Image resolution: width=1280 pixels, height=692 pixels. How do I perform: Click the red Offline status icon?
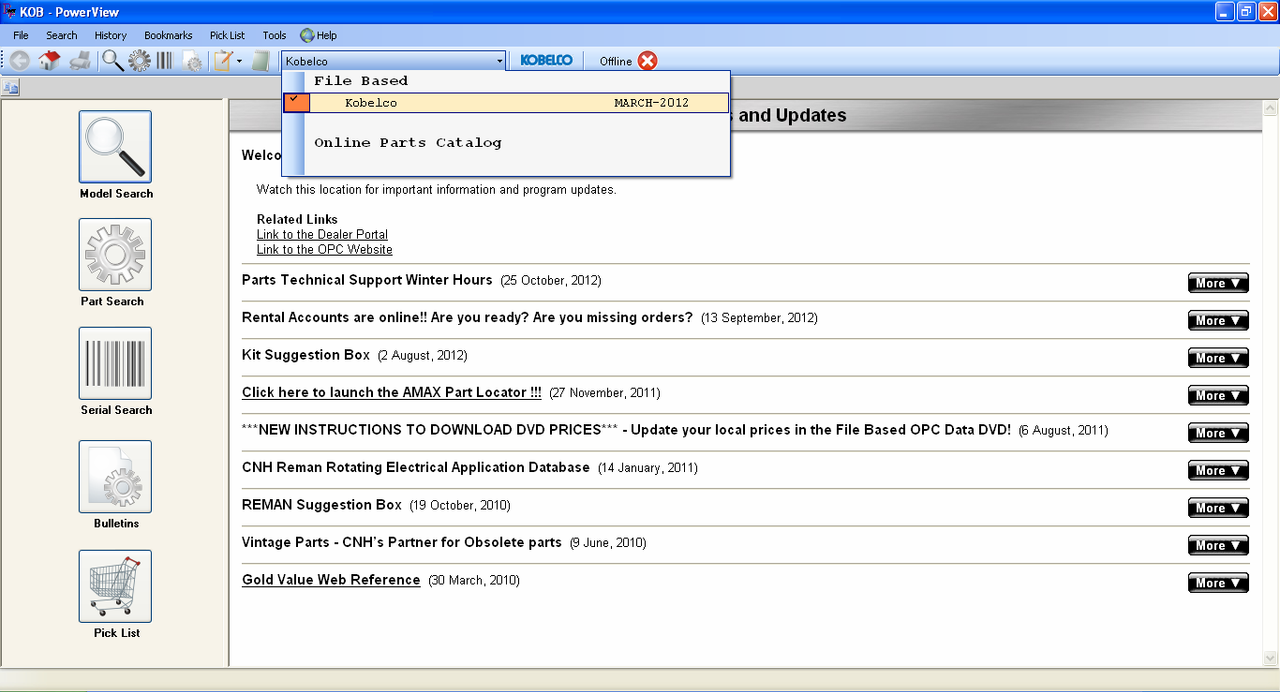coord(648,61)
